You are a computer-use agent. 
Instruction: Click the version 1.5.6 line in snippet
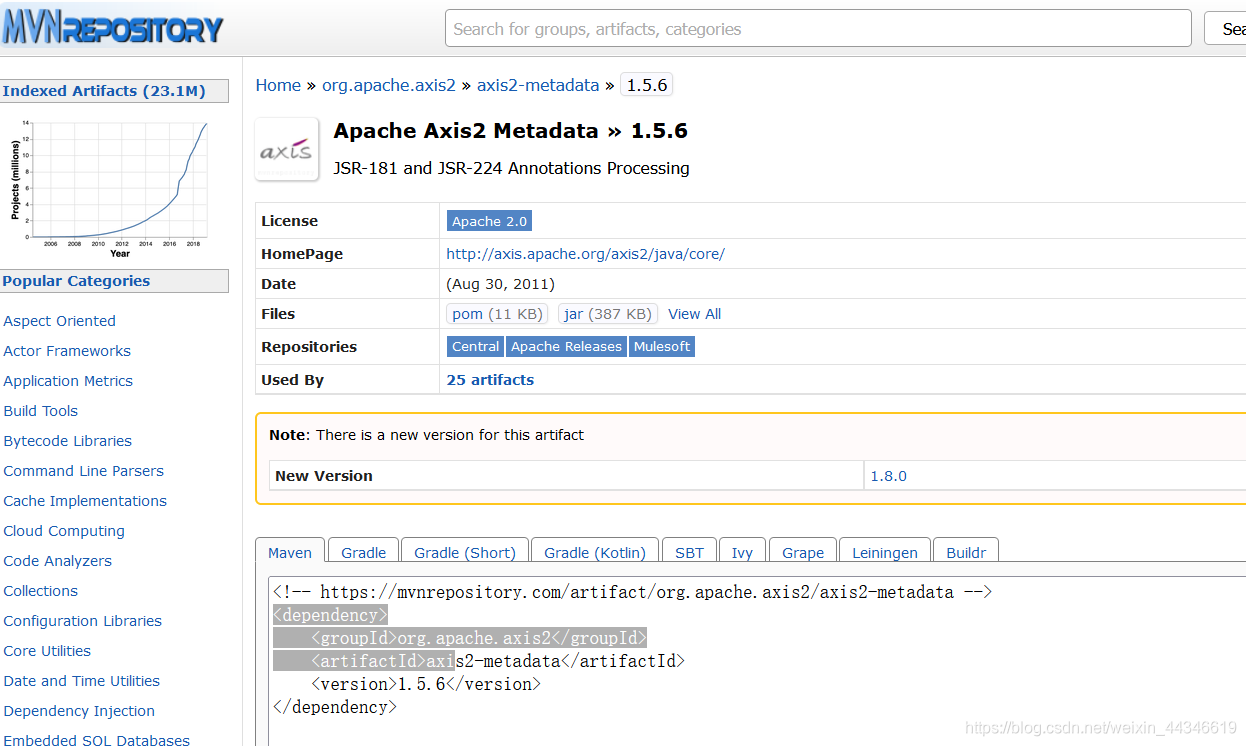(426, 684)
